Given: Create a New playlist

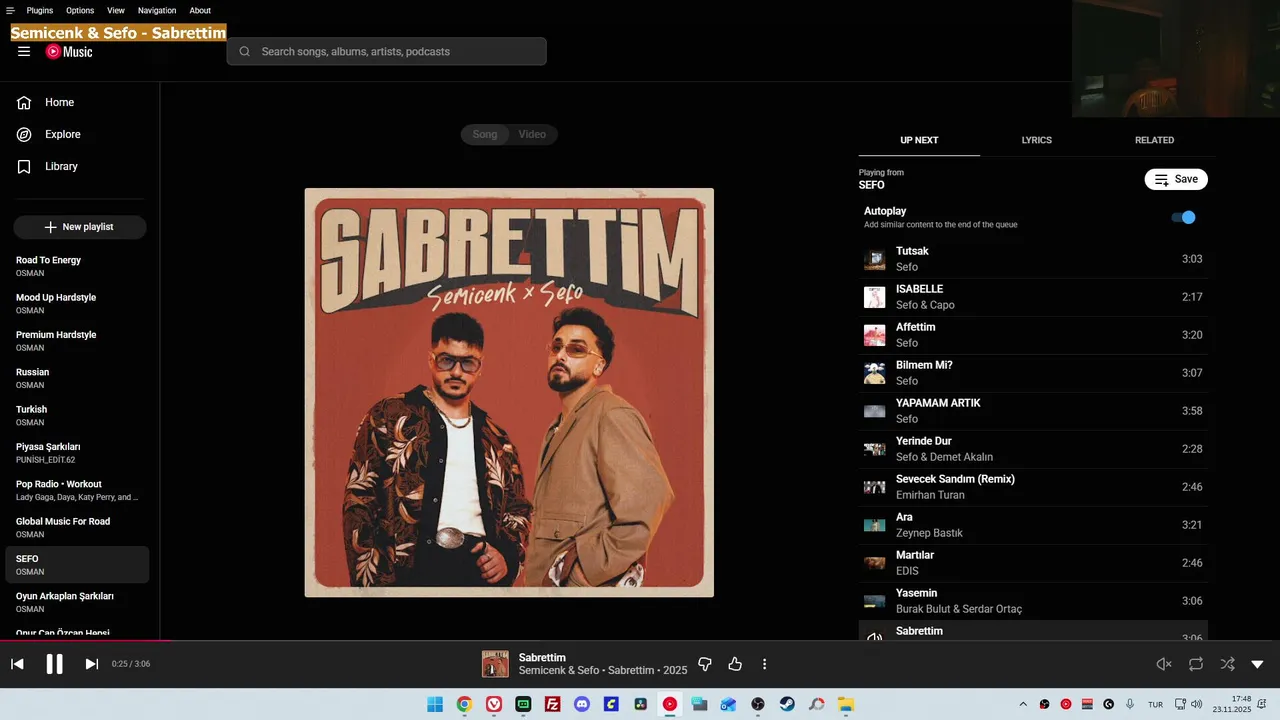Looking at the screenshot, I should pos(80,227).
